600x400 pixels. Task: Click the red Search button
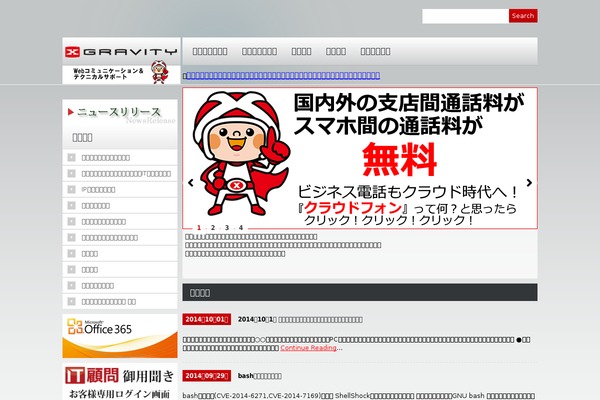pos(523,16)
